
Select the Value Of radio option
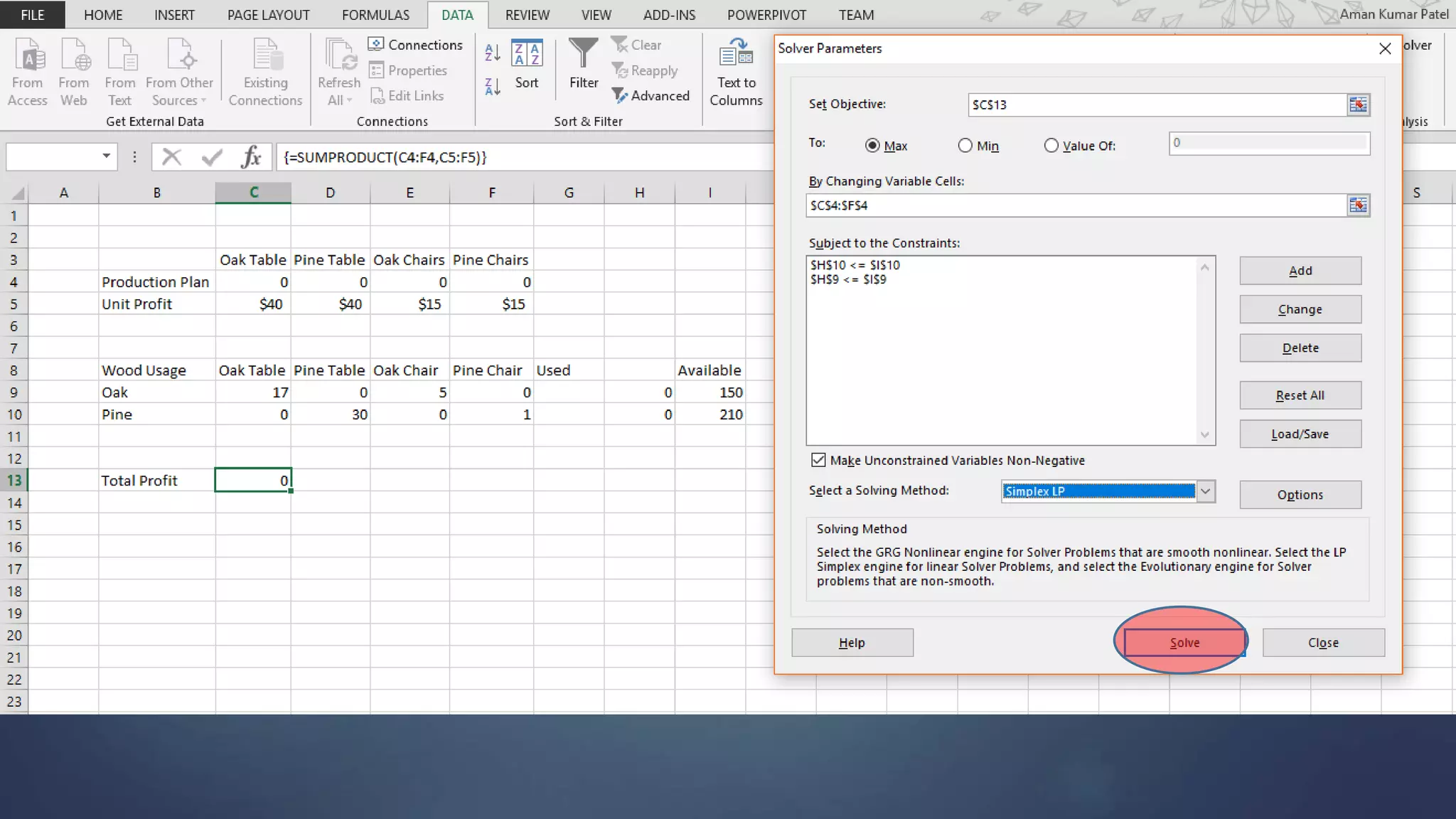1051,146
